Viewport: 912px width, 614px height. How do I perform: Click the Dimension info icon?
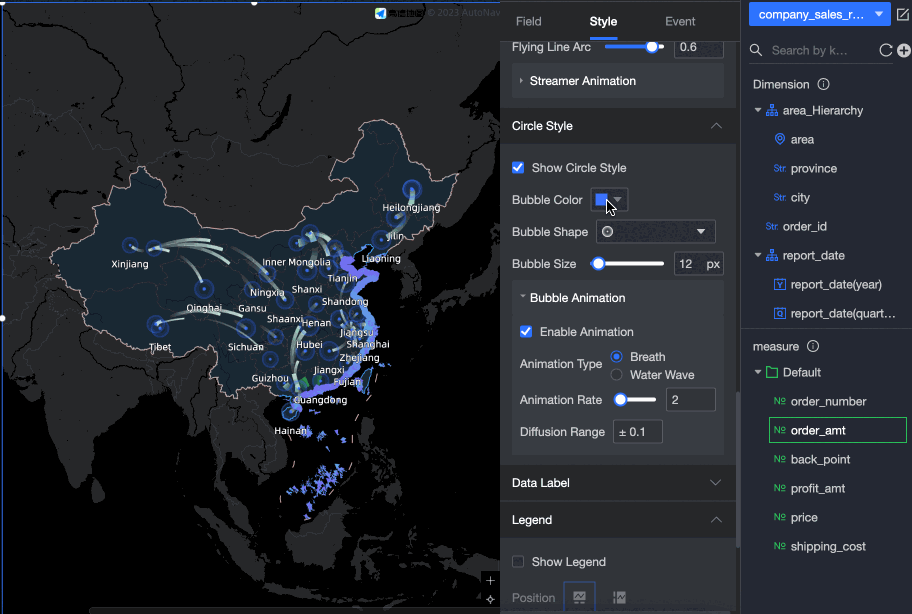(823, 84)
